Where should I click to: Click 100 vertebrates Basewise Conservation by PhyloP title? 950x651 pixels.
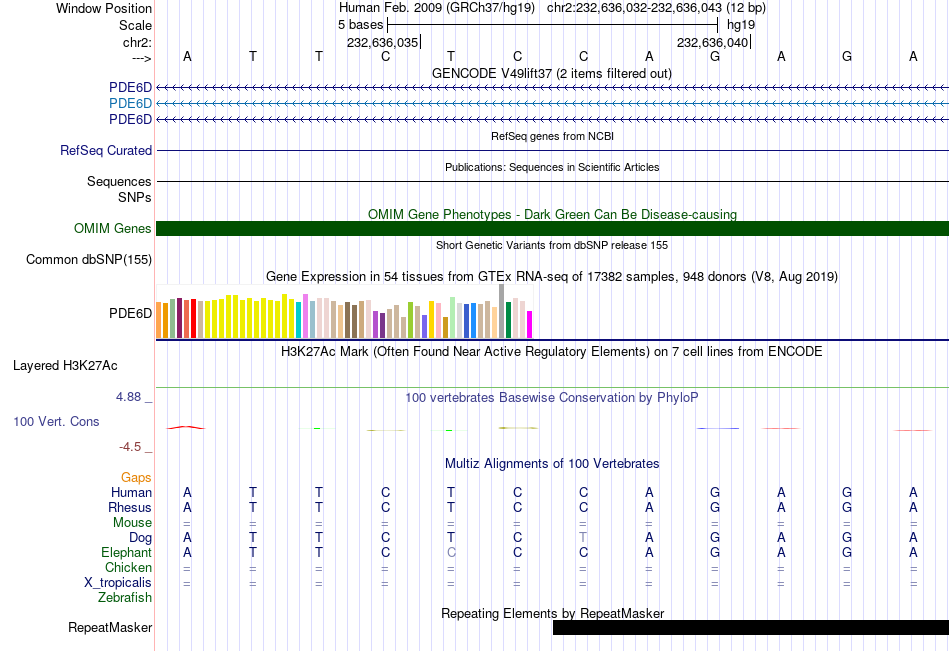552,398
